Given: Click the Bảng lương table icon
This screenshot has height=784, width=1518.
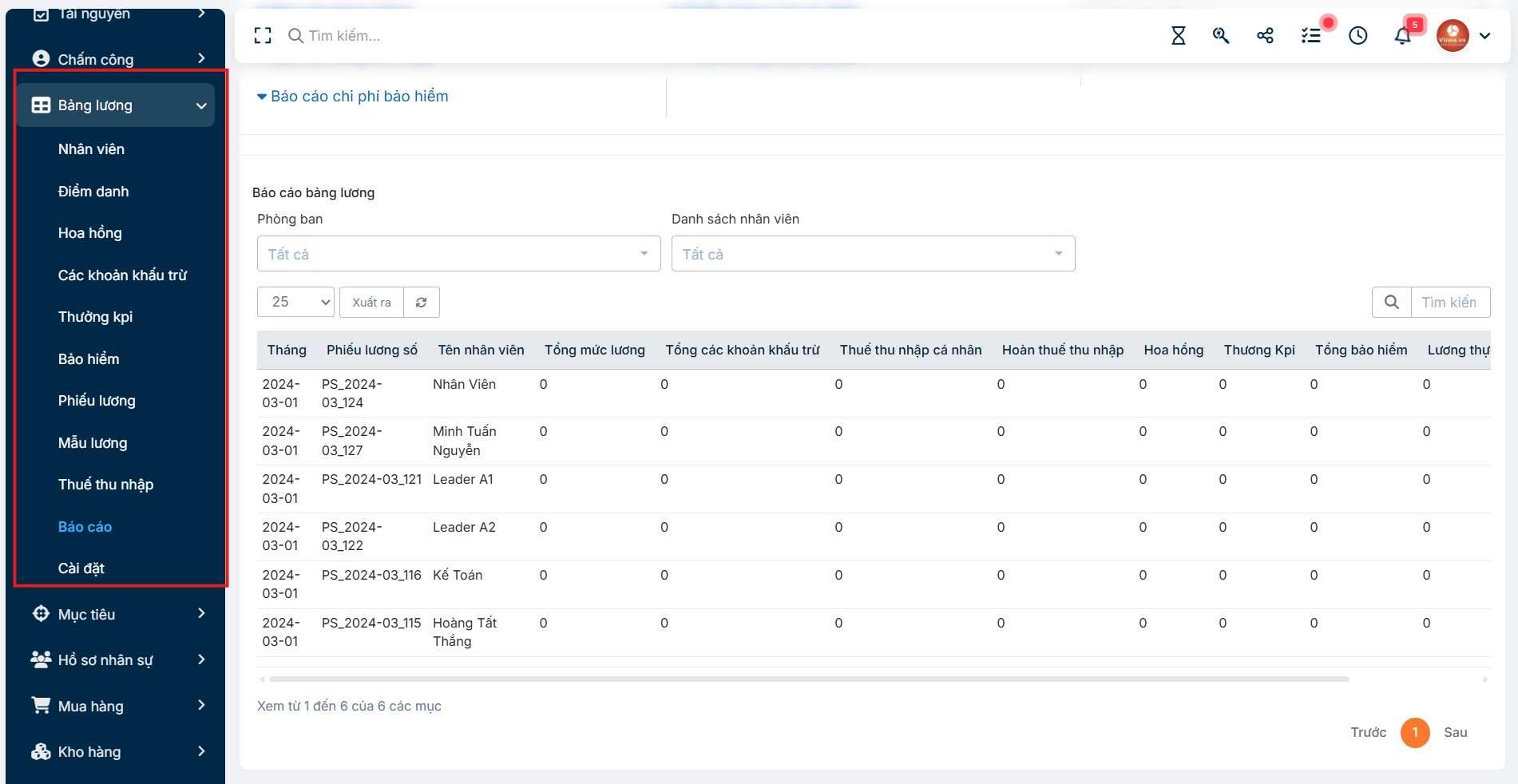Looking at the screenshot, I should 41,105.
